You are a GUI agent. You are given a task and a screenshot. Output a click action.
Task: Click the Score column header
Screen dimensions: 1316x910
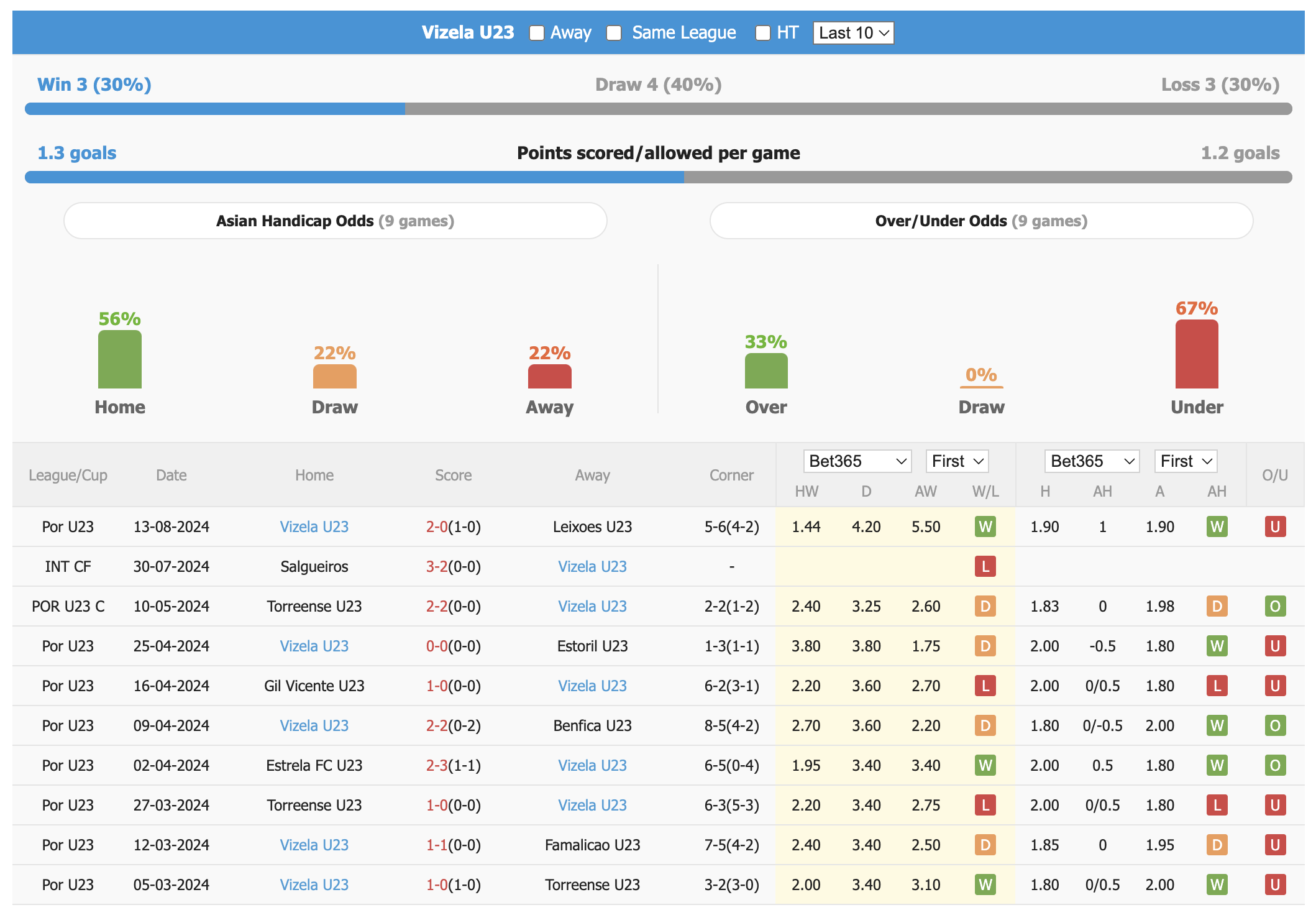[x=454, y=476]
